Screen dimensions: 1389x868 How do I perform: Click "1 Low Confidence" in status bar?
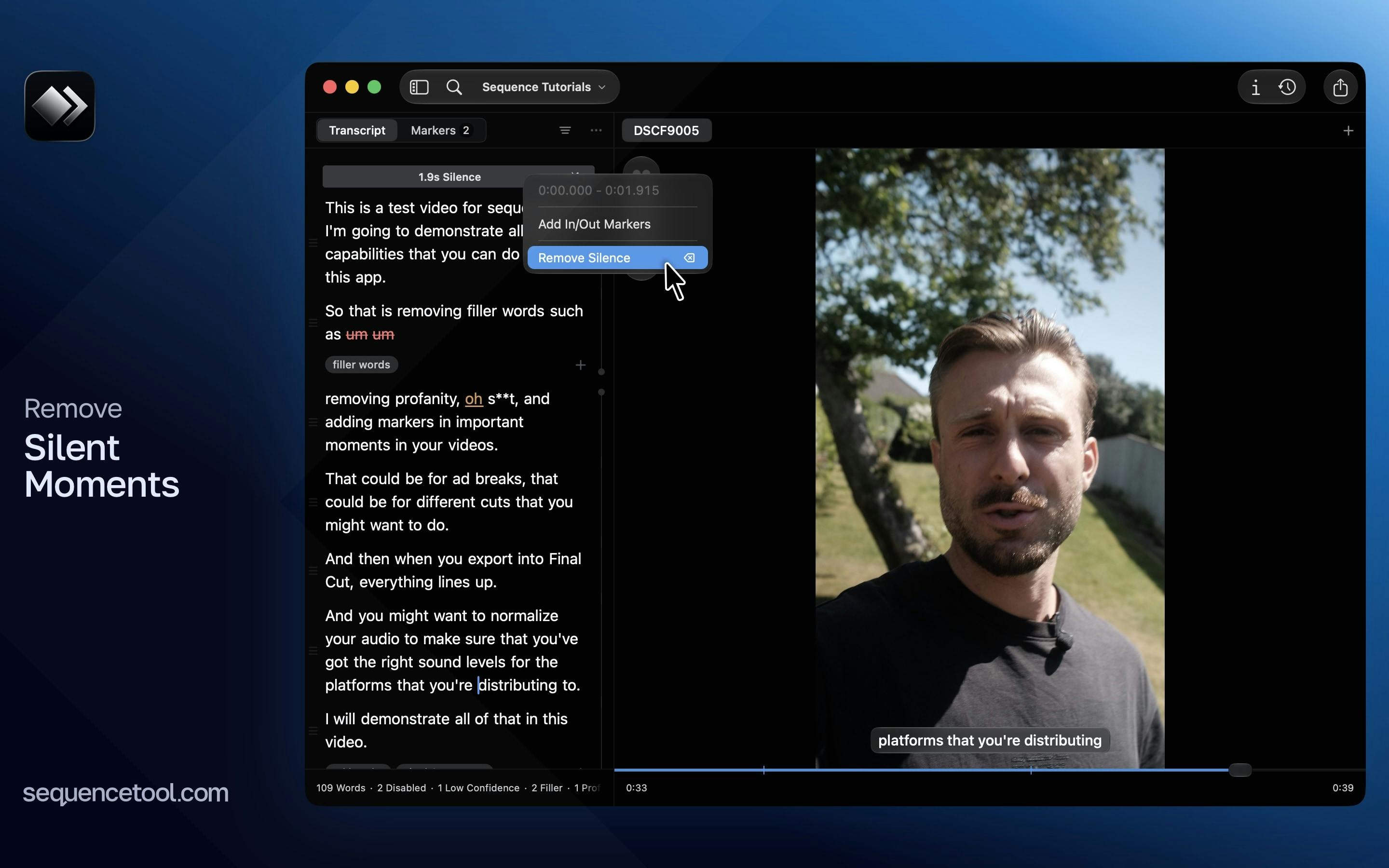coord(478,787)
